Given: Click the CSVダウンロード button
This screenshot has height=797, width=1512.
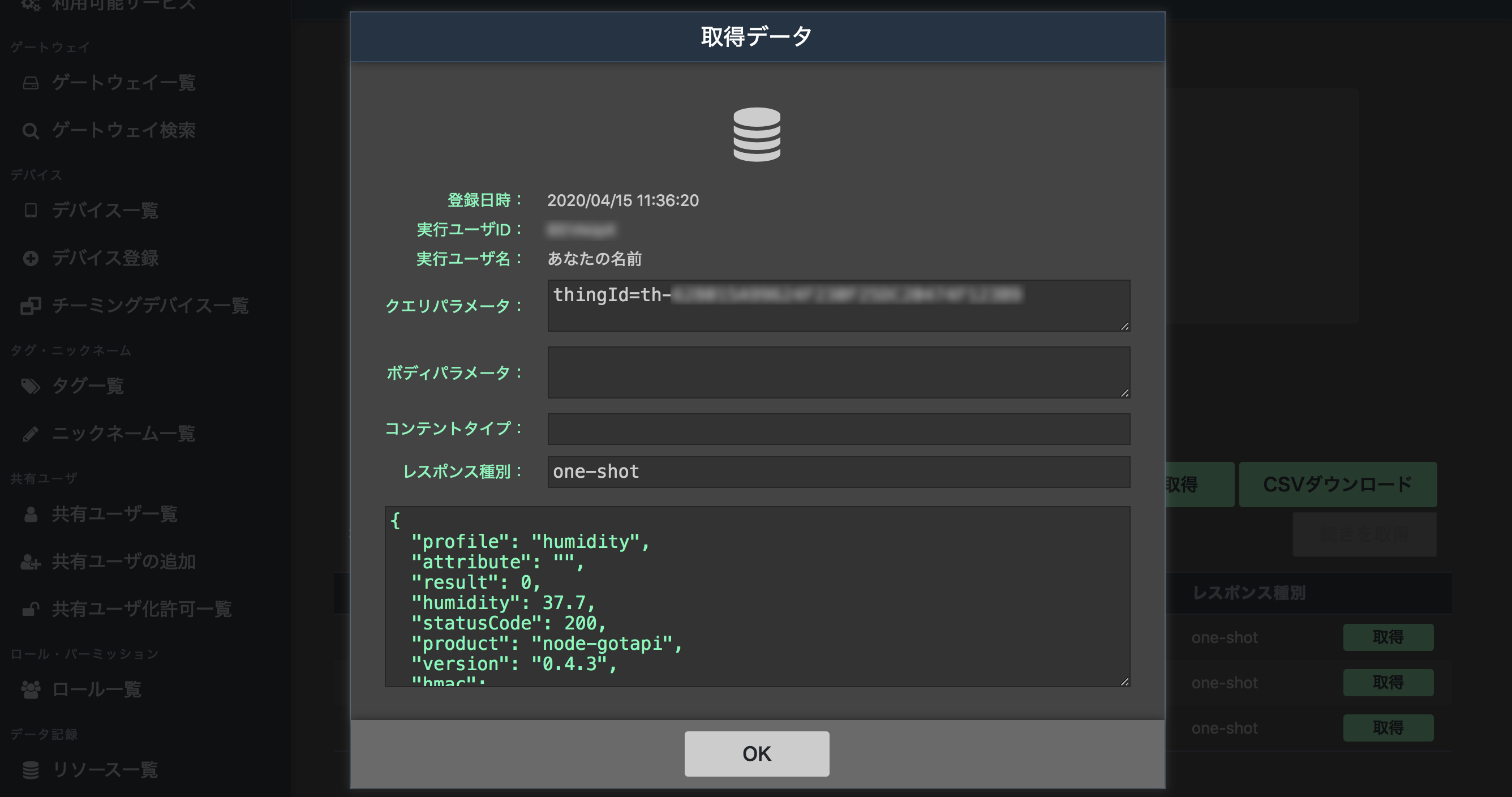Looking at the screenshot, I should coord(1338,485).
